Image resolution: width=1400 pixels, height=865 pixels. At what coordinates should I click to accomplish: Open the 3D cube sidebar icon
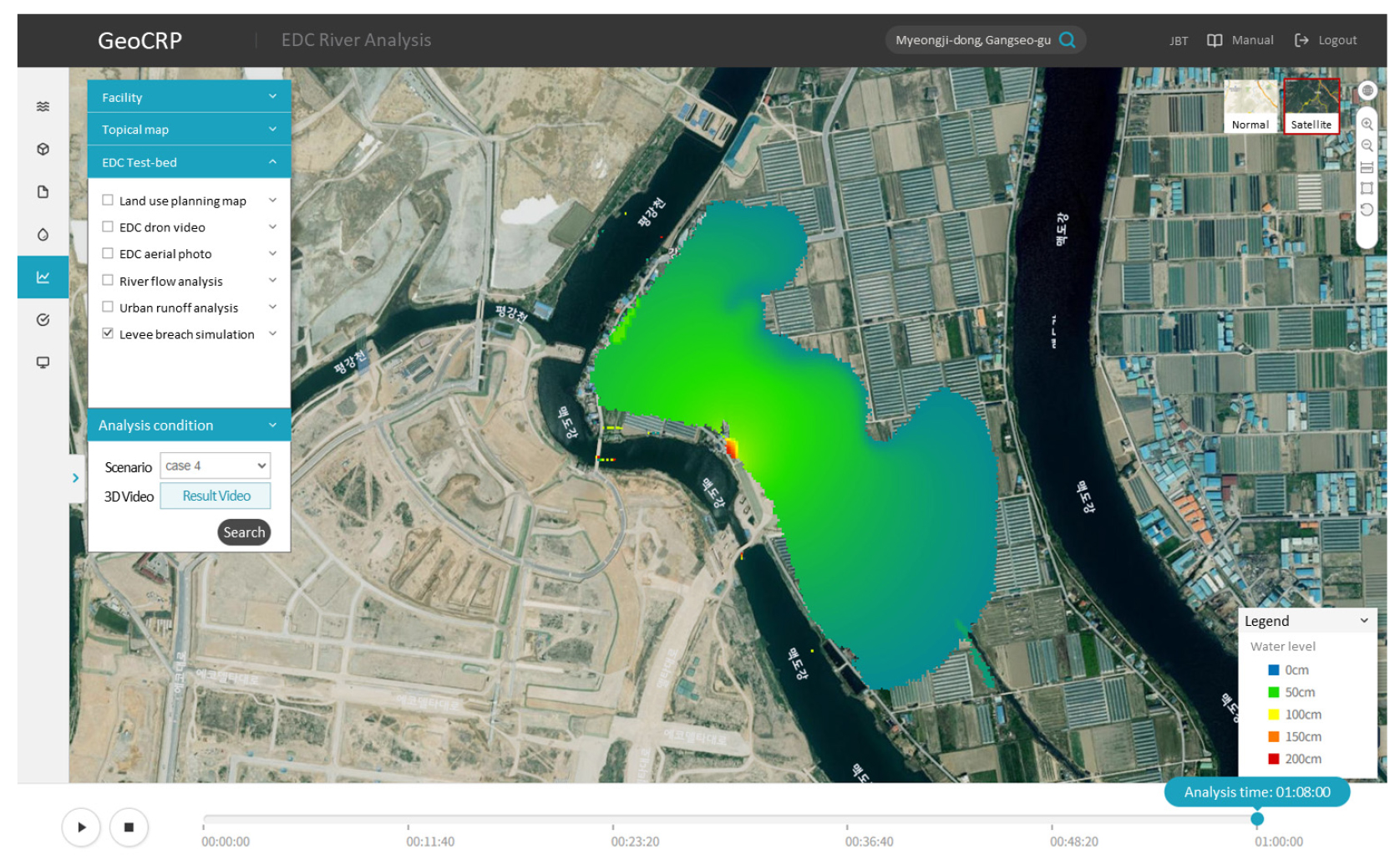tap(43, 149)
